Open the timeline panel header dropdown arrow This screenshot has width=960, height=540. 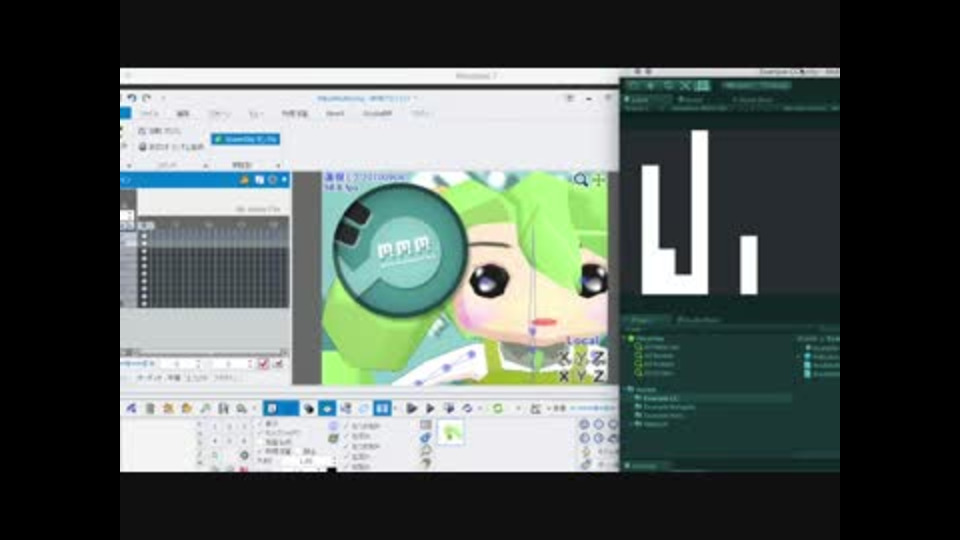pos(284,180)
